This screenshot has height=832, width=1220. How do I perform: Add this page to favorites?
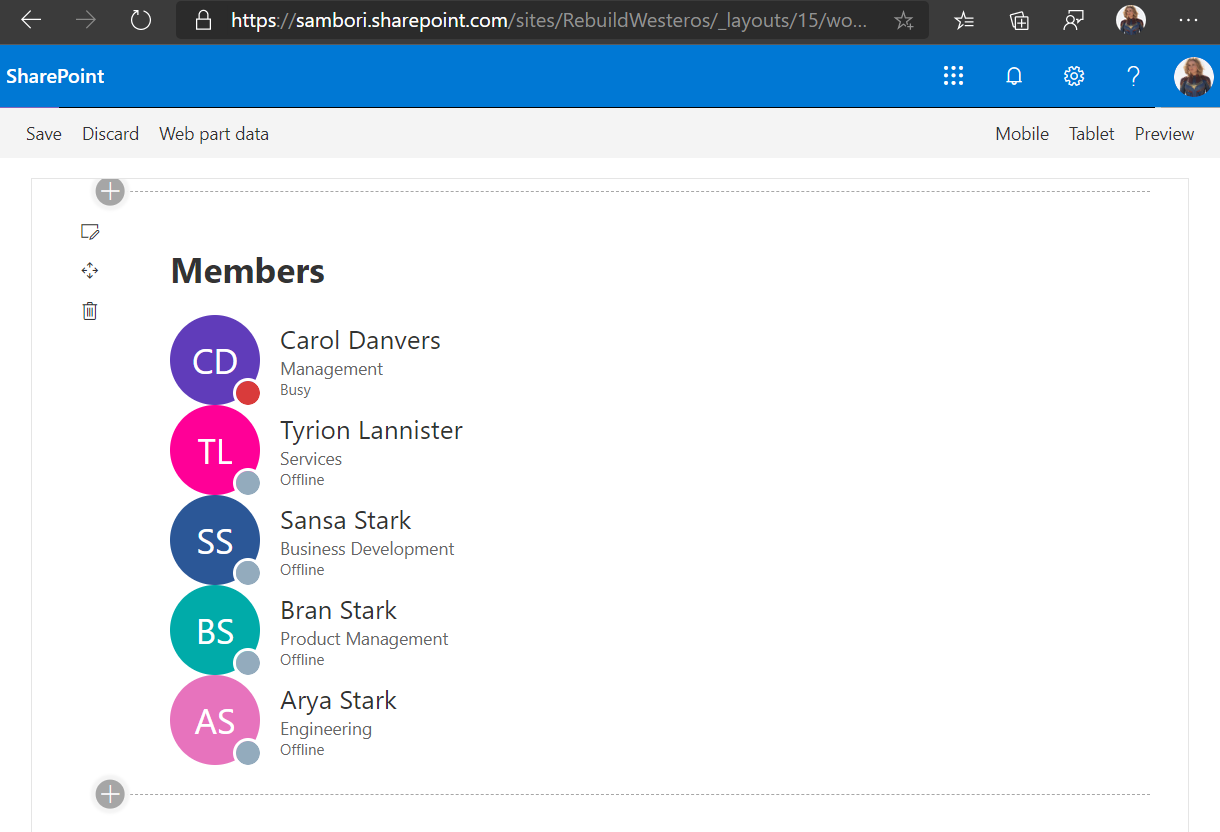click(903, 20)
